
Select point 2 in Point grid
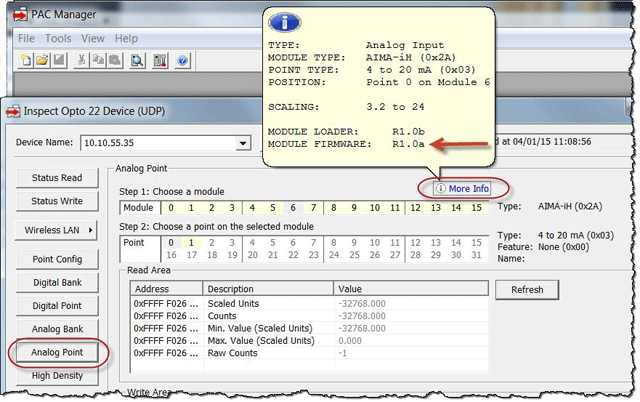click(x=211, y=243)
